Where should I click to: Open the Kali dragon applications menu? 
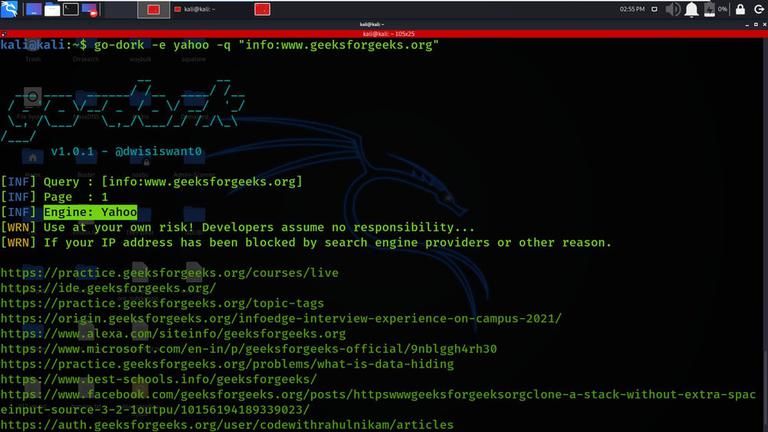tap(9, 9)
